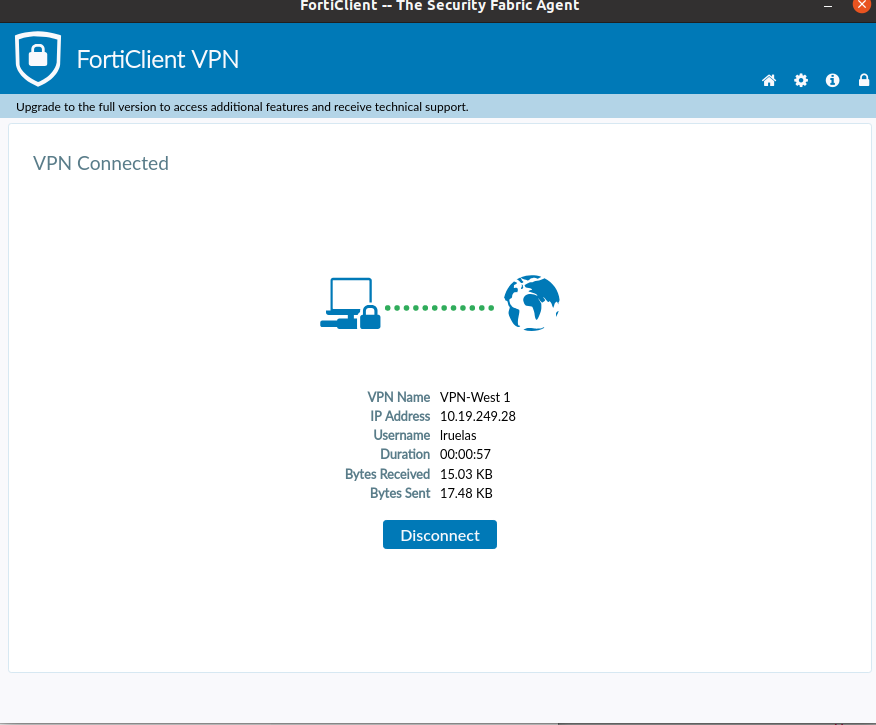Open settings with the gear icon

point(801,80)
